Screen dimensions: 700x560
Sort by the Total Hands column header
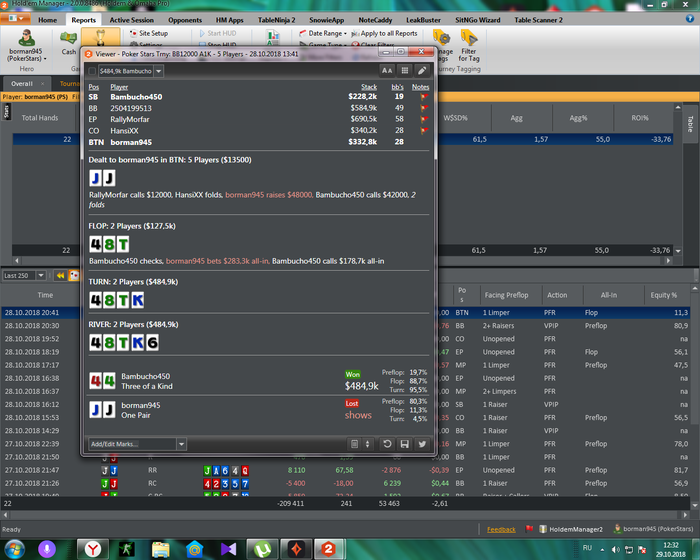click(x=40, y=118)
